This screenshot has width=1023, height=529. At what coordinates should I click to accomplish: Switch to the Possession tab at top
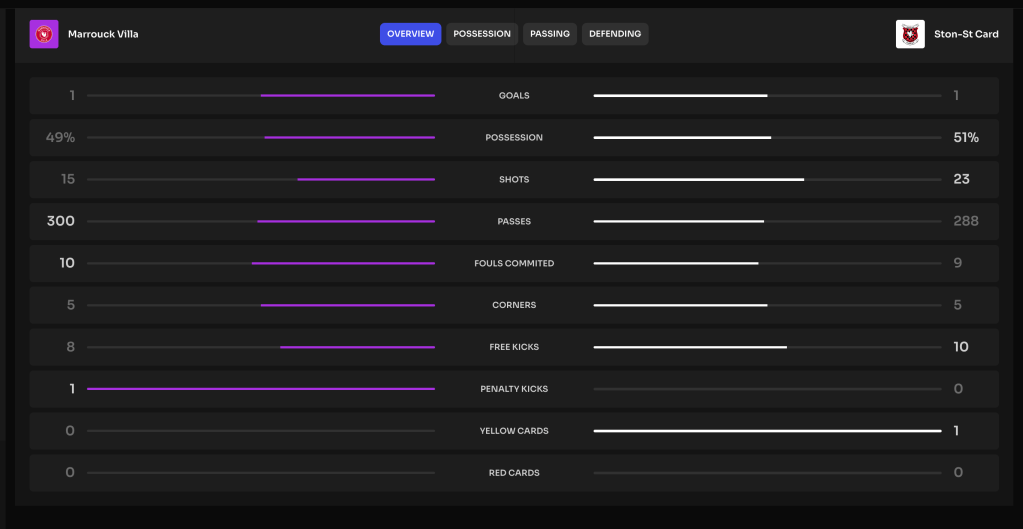(482, 34)
